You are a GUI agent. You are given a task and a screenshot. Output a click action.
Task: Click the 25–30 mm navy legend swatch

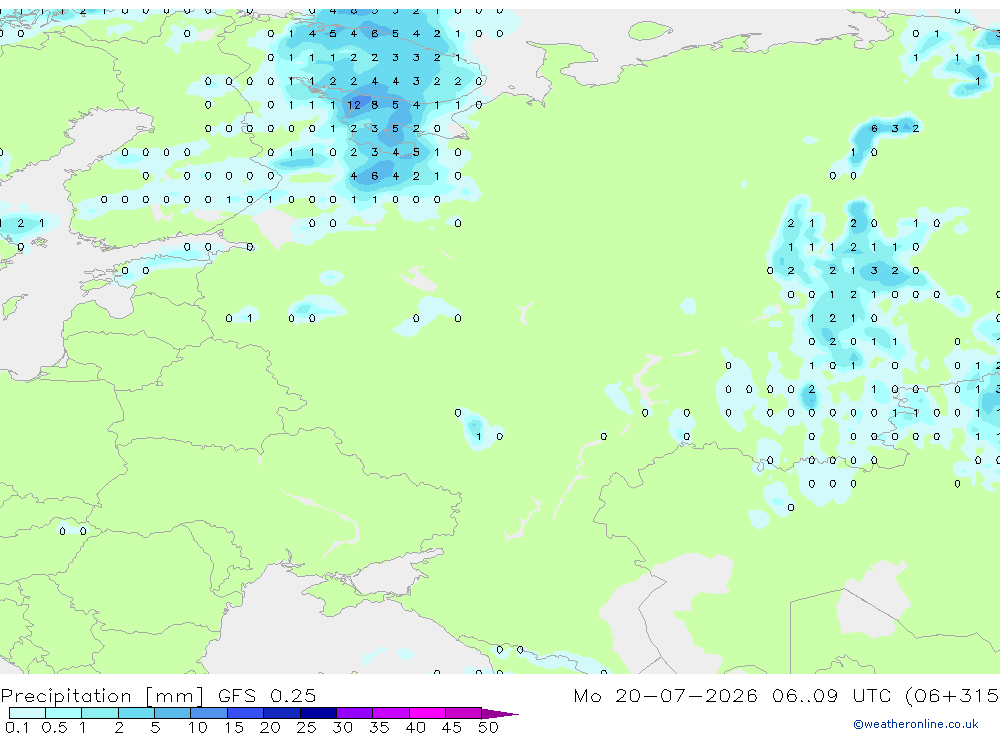click(x=318, y=713)
